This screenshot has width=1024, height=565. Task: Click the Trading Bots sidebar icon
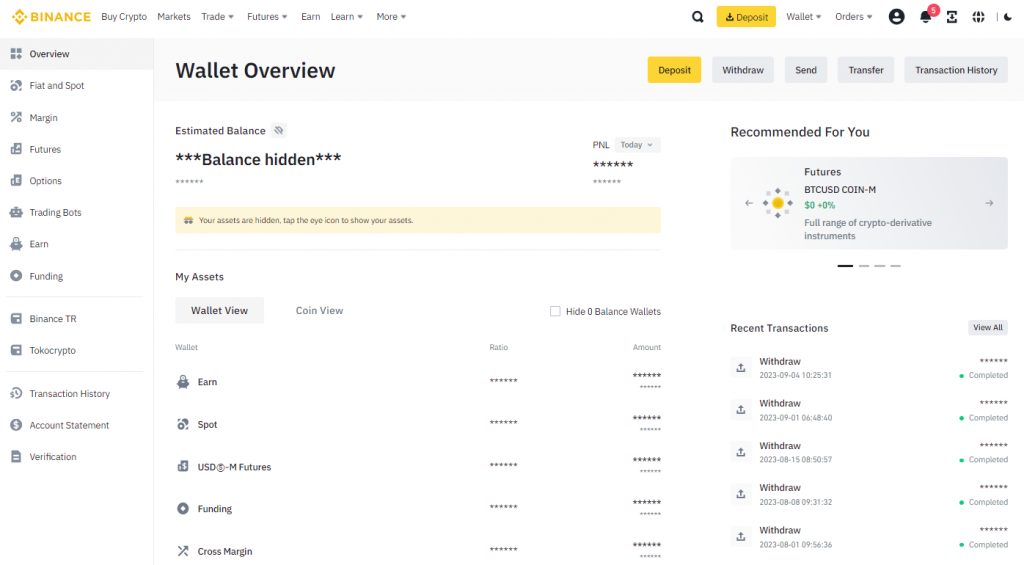tap(16, 213)
